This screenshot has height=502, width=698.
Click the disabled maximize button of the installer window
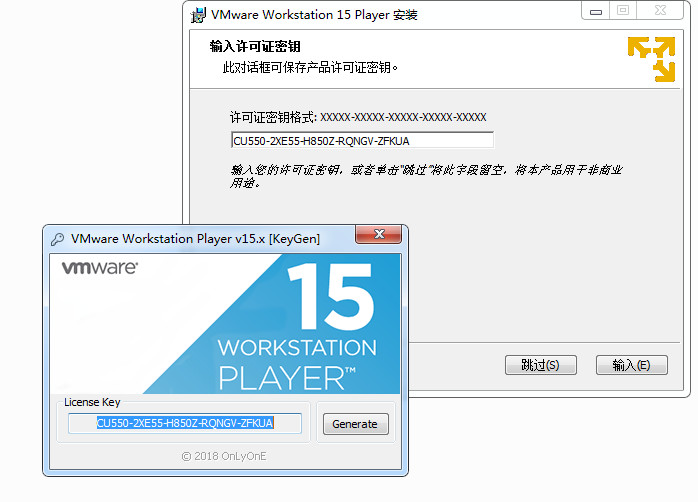click(623, 10)
